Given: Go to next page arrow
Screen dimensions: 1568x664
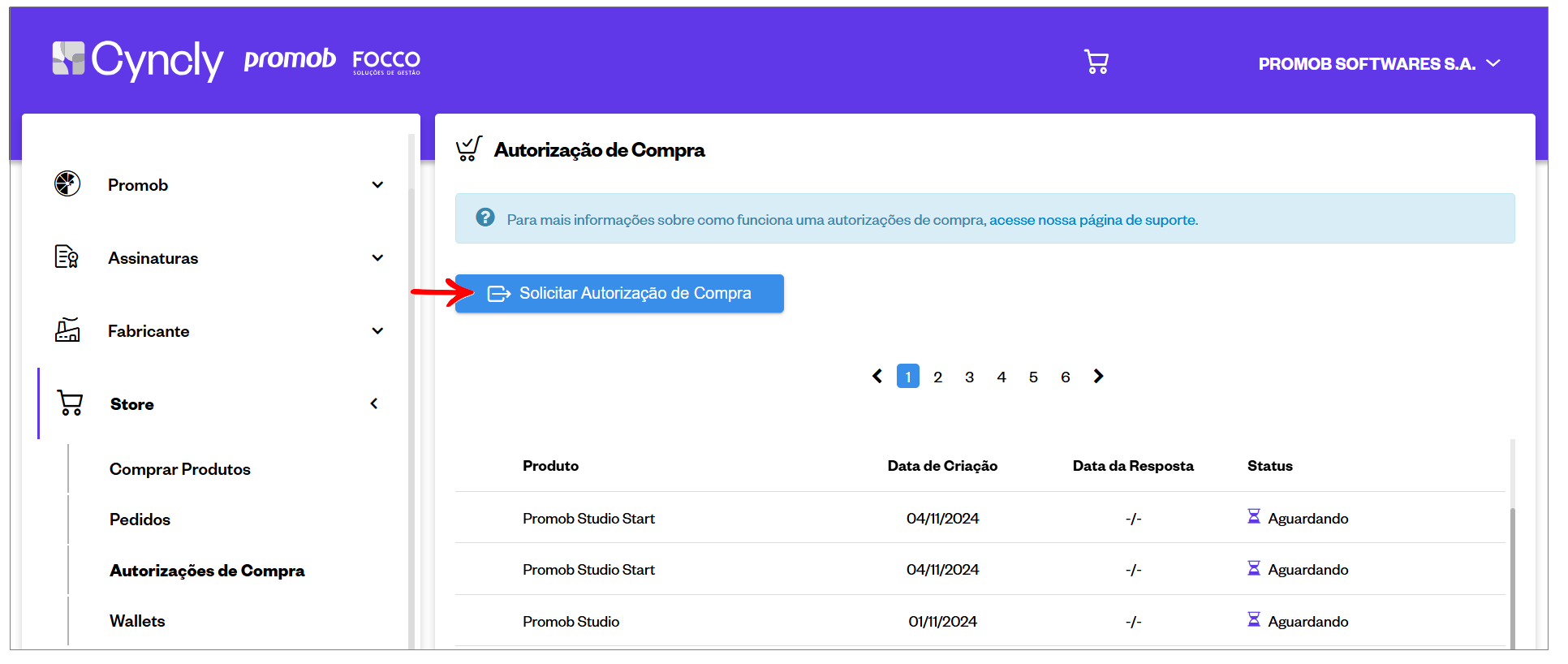Looking at the screenshot, I should (x=1098, y=376).
